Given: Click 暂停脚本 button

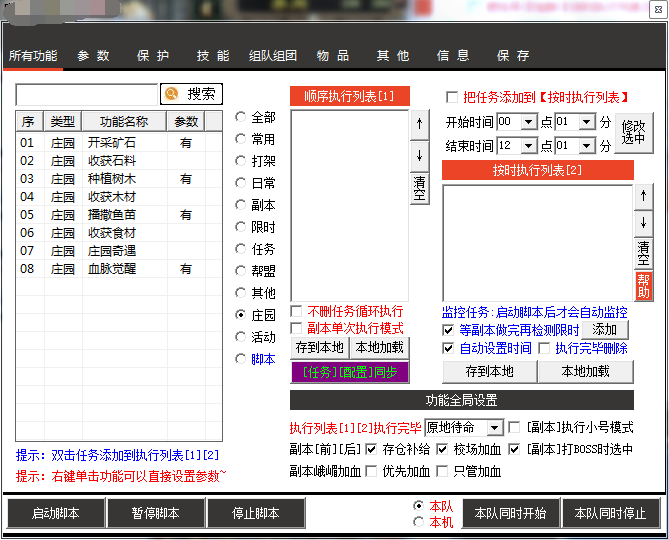Looking at the screenshot, I should click(155, 513).
